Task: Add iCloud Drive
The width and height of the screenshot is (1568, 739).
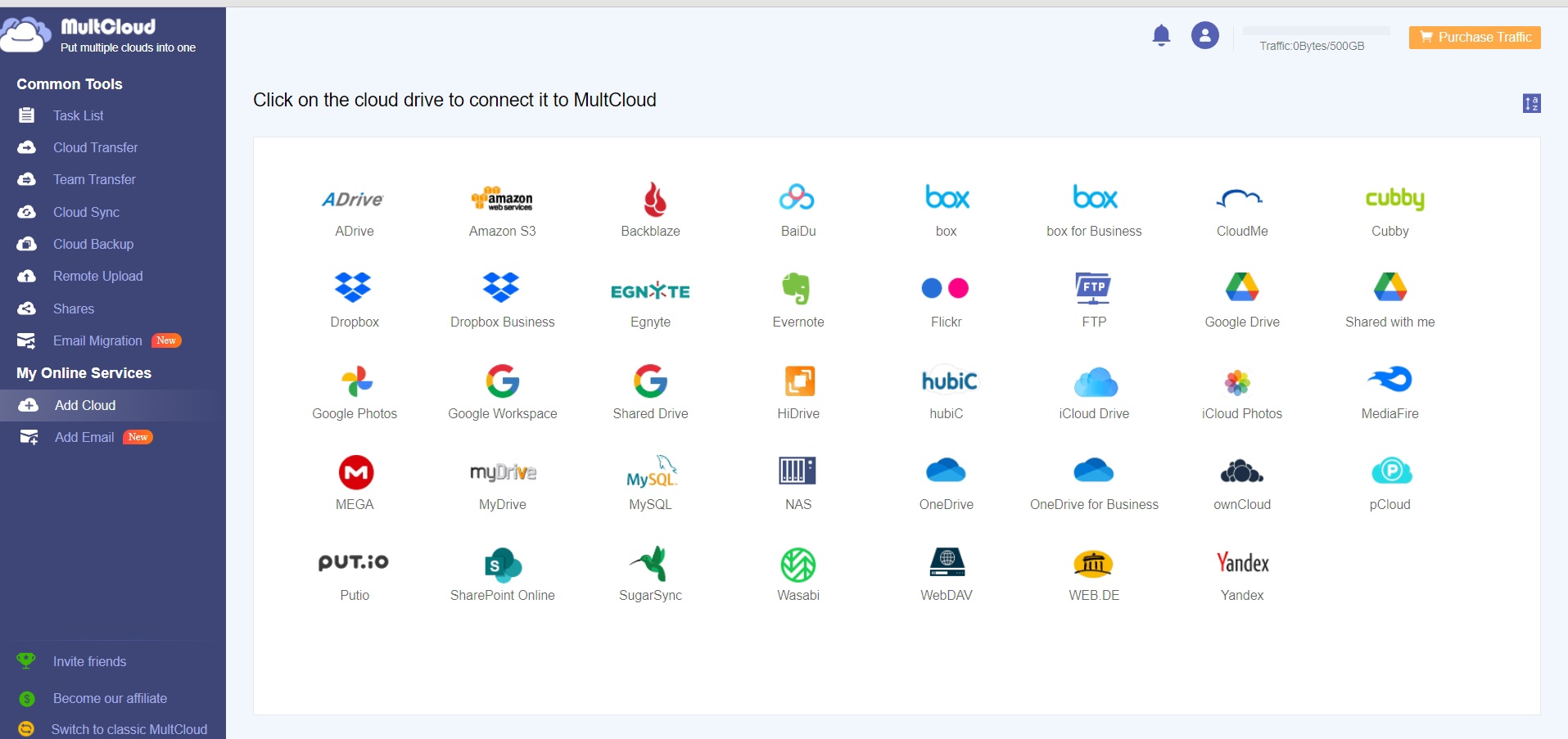Action: coord(1096,382)
